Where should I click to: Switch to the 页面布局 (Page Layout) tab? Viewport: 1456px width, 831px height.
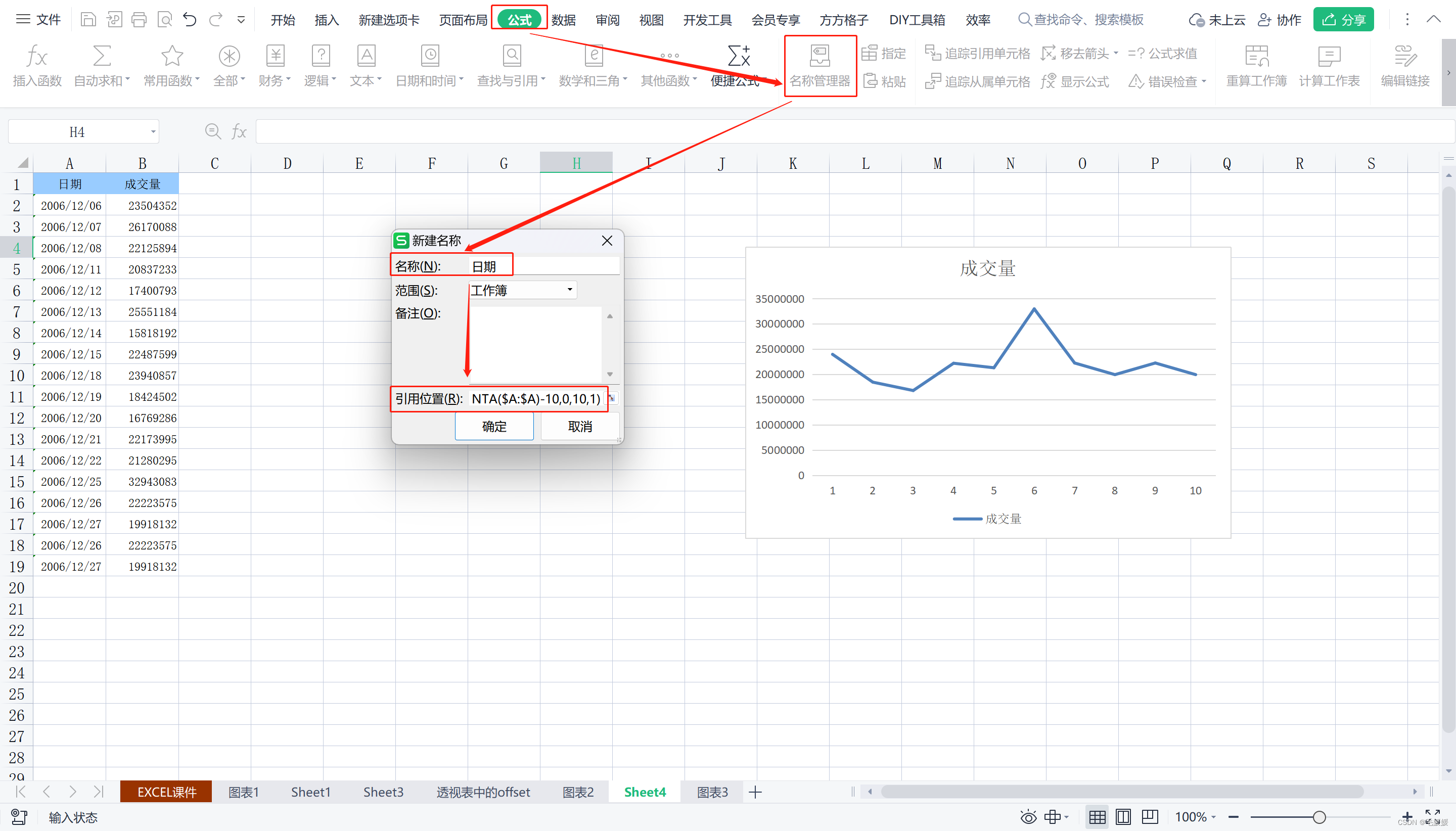tap(463, 20)
